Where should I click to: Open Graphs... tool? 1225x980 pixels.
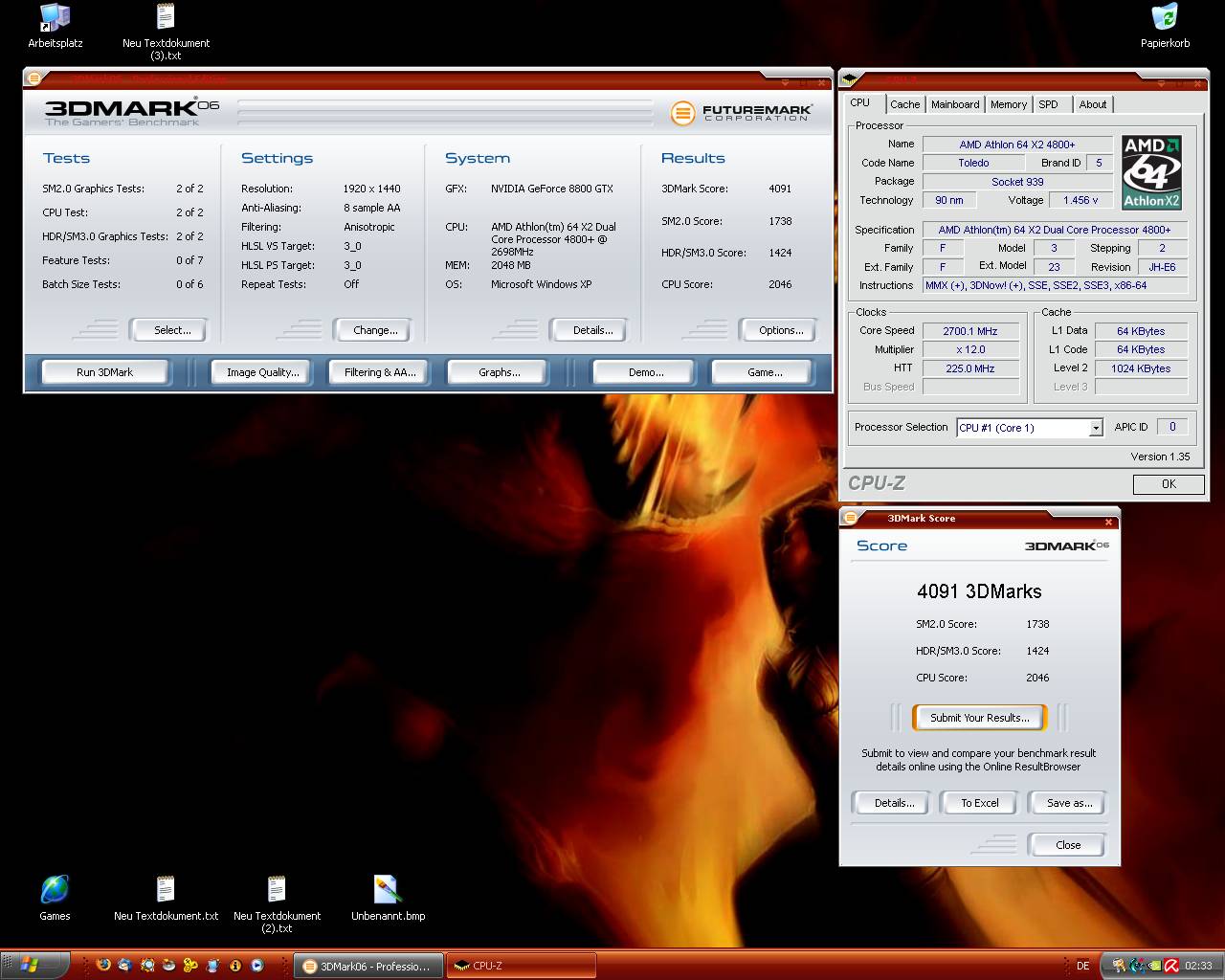click(499, 372)
